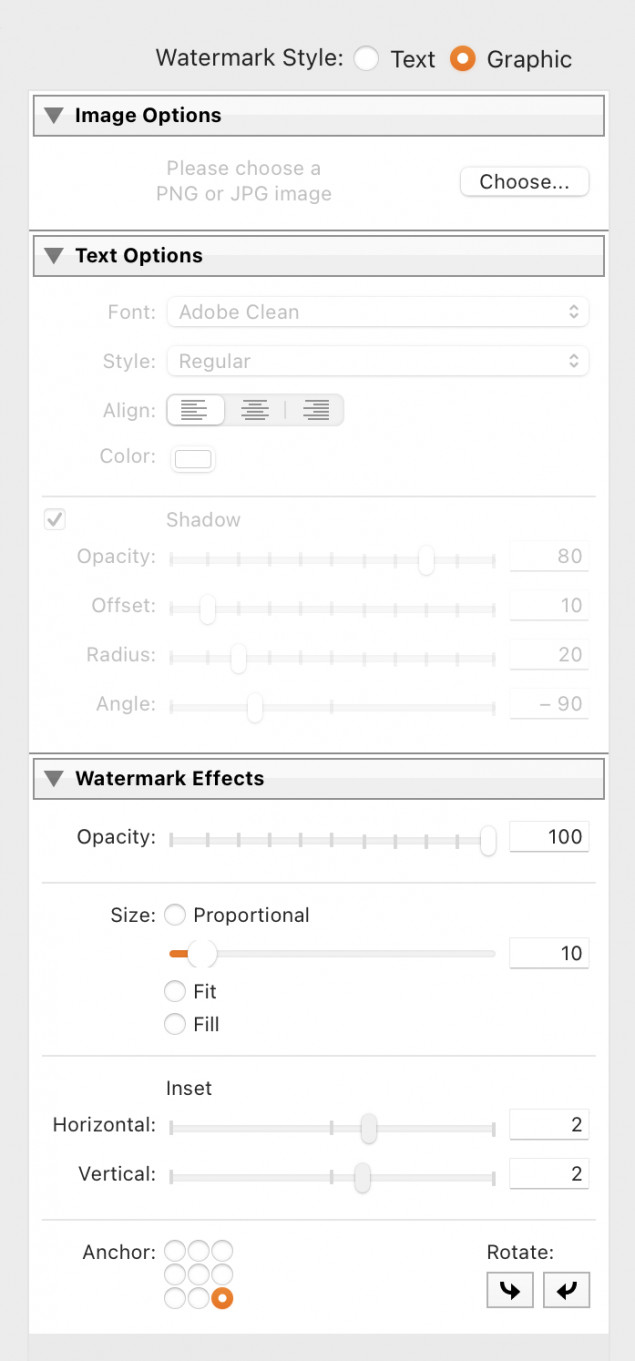635x1361 pixels.
Task: Set anchor to bottom-left position
Action: tap(174, 1299)
